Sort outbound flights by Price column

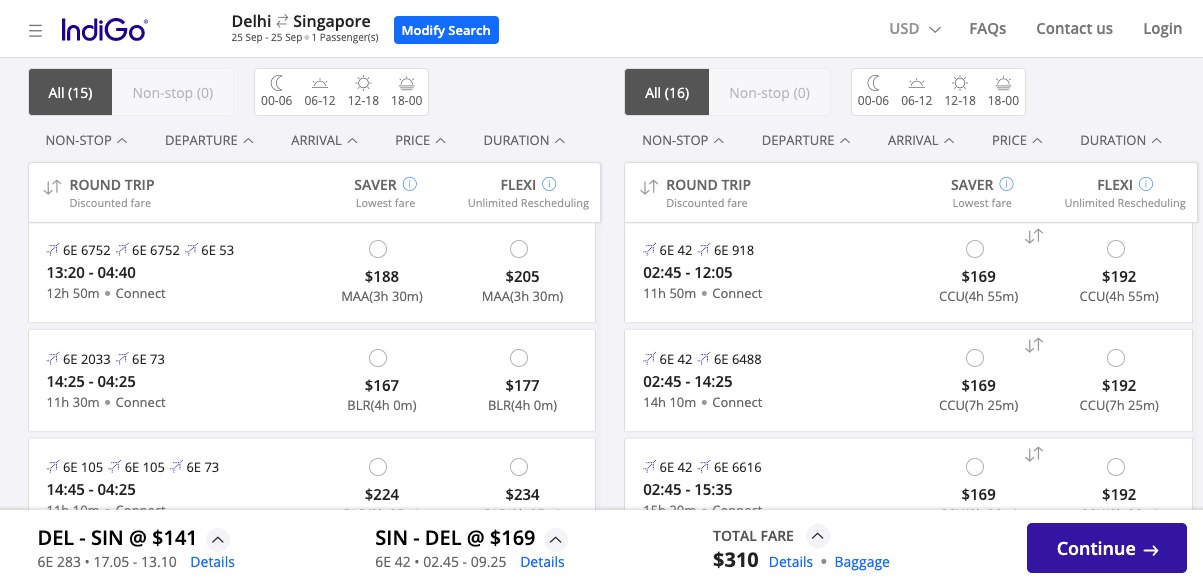pyautogui.click(x=418, y=140)
